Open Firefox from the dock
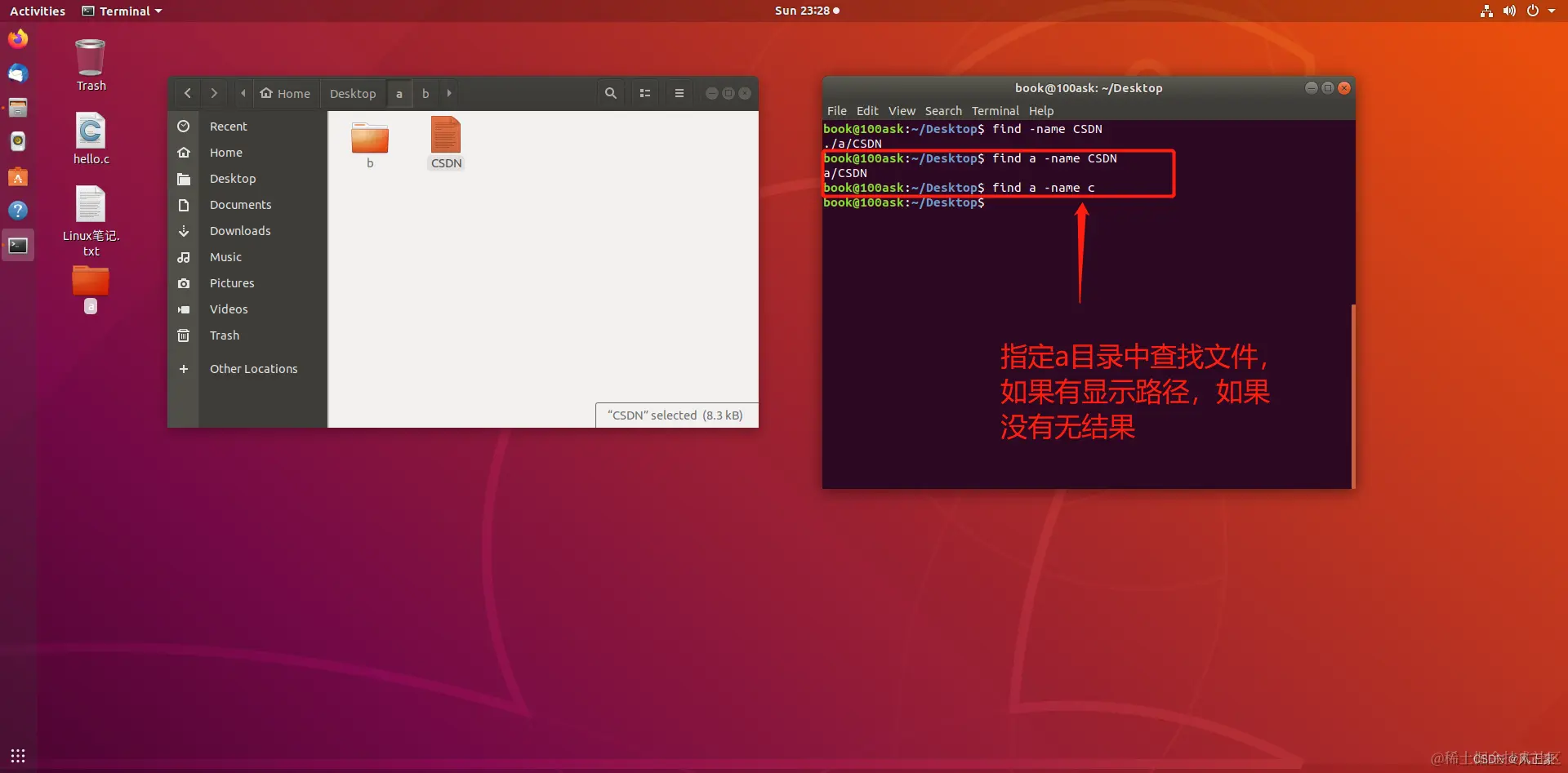Viewport: 1568px width, 773px height. [x=18, y=39]
